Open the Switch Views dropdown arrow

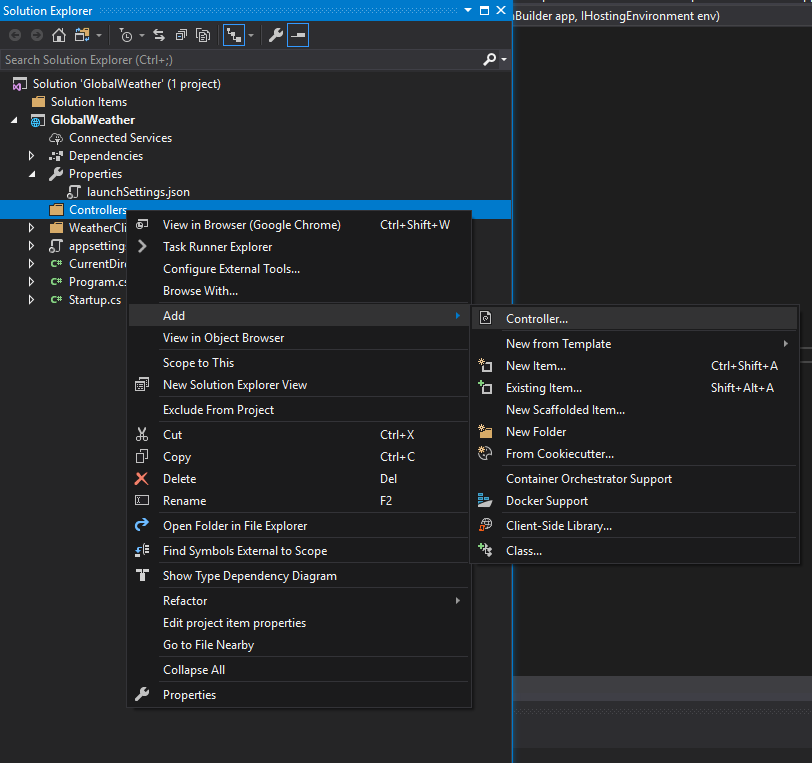pyautogui.click(x=99, y=36)
